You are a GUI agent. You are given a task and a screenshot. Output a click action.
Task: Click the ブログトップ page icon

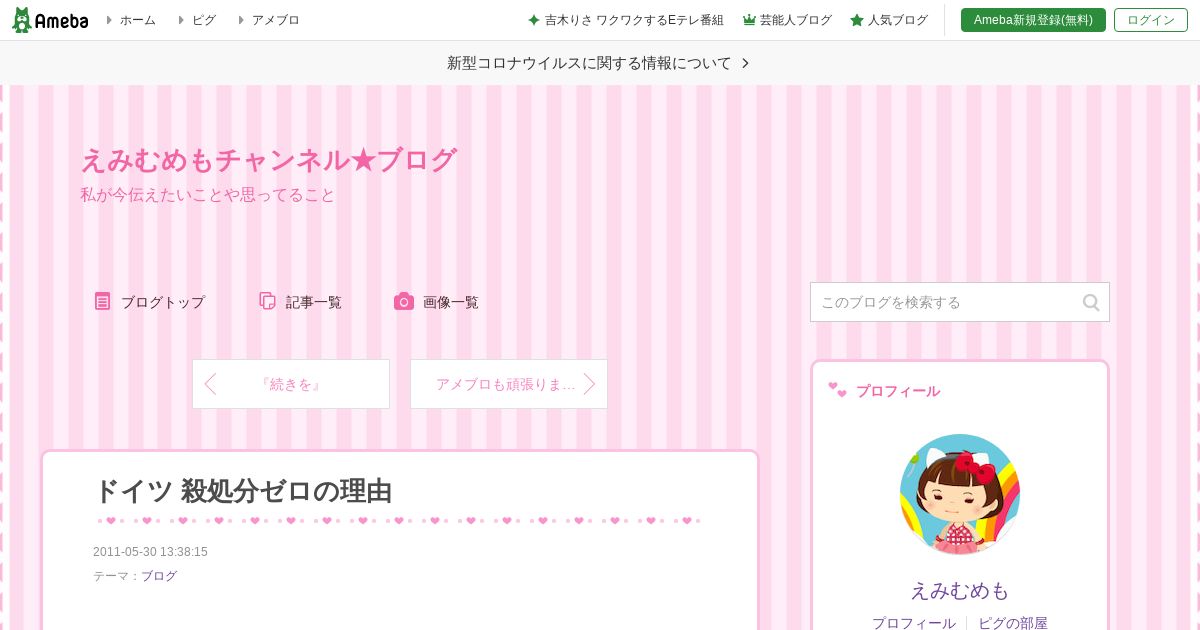(x=102, y=301)
